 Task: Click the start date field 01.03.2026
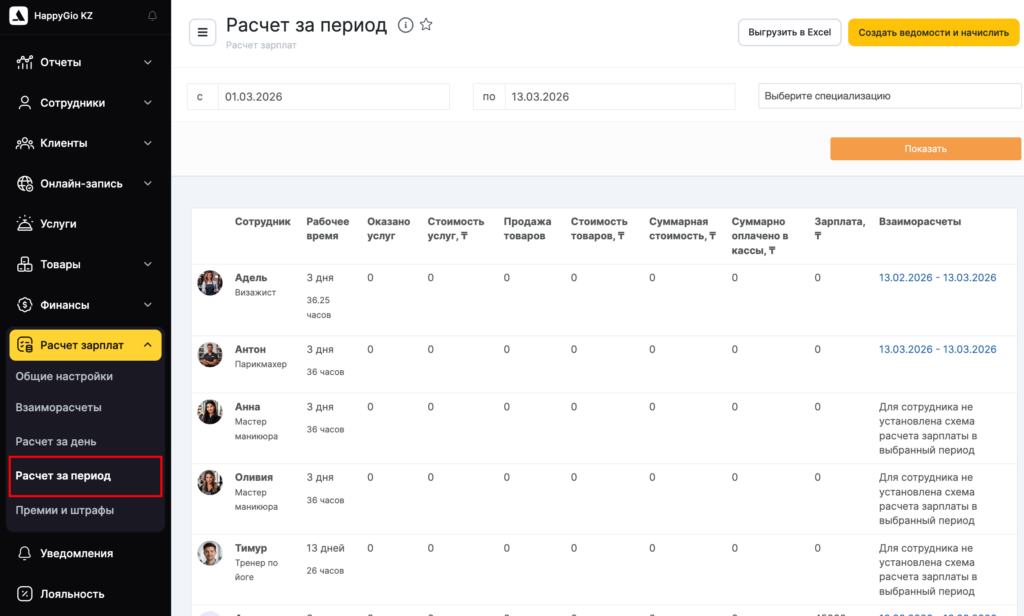(x=333, y=97)
